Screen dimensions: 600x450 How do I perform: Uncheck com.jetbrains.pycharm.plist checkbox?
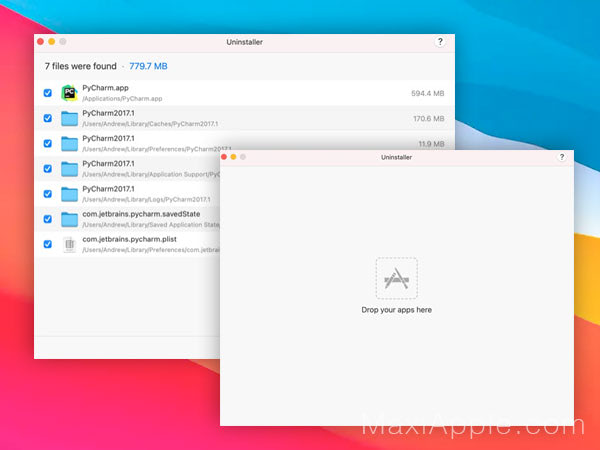(47, 244)
